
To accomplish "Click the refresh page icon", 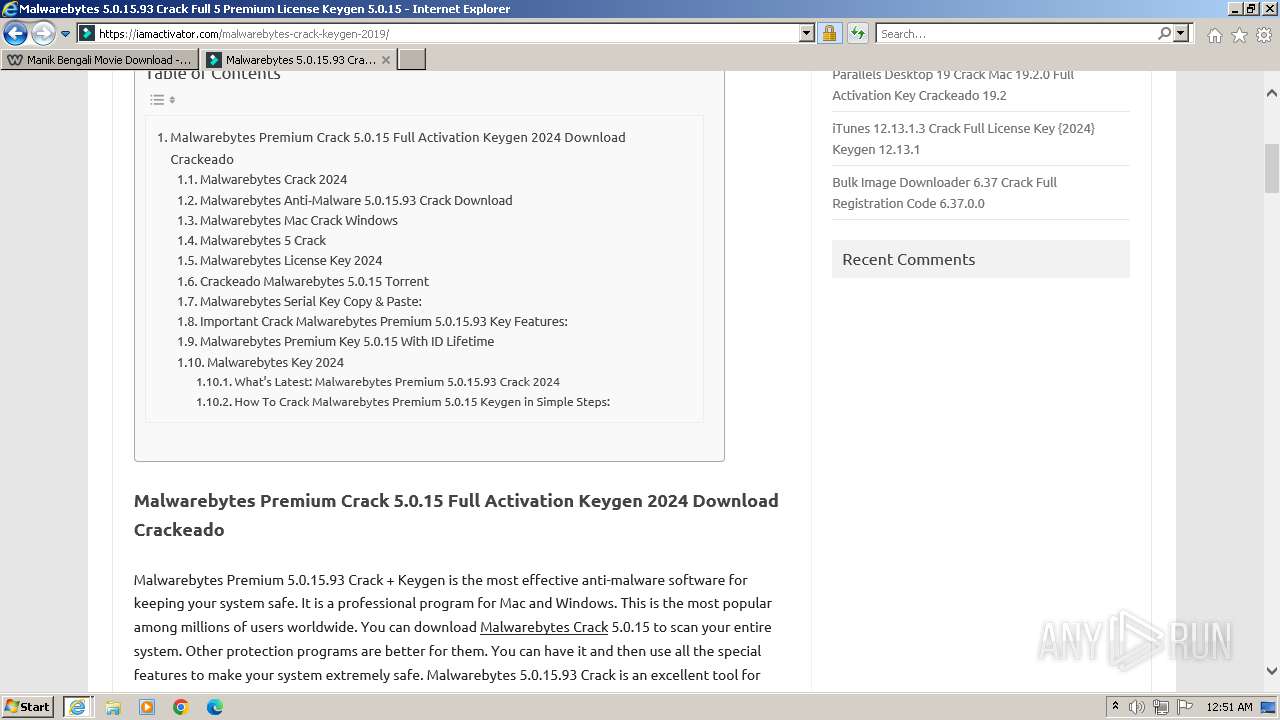I will point(857,33).
